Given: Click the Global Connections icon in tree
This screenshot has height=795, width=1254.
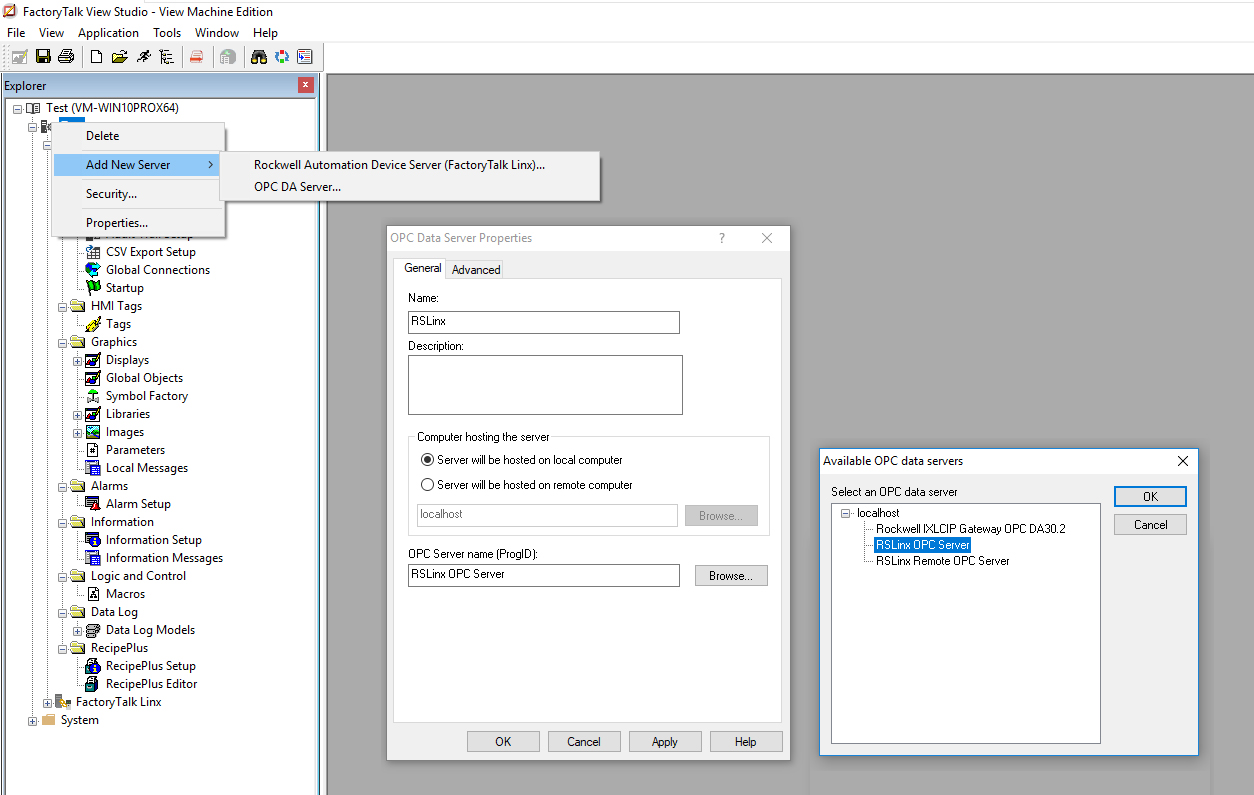Looking at the screenshot, I should click(93, 270).
